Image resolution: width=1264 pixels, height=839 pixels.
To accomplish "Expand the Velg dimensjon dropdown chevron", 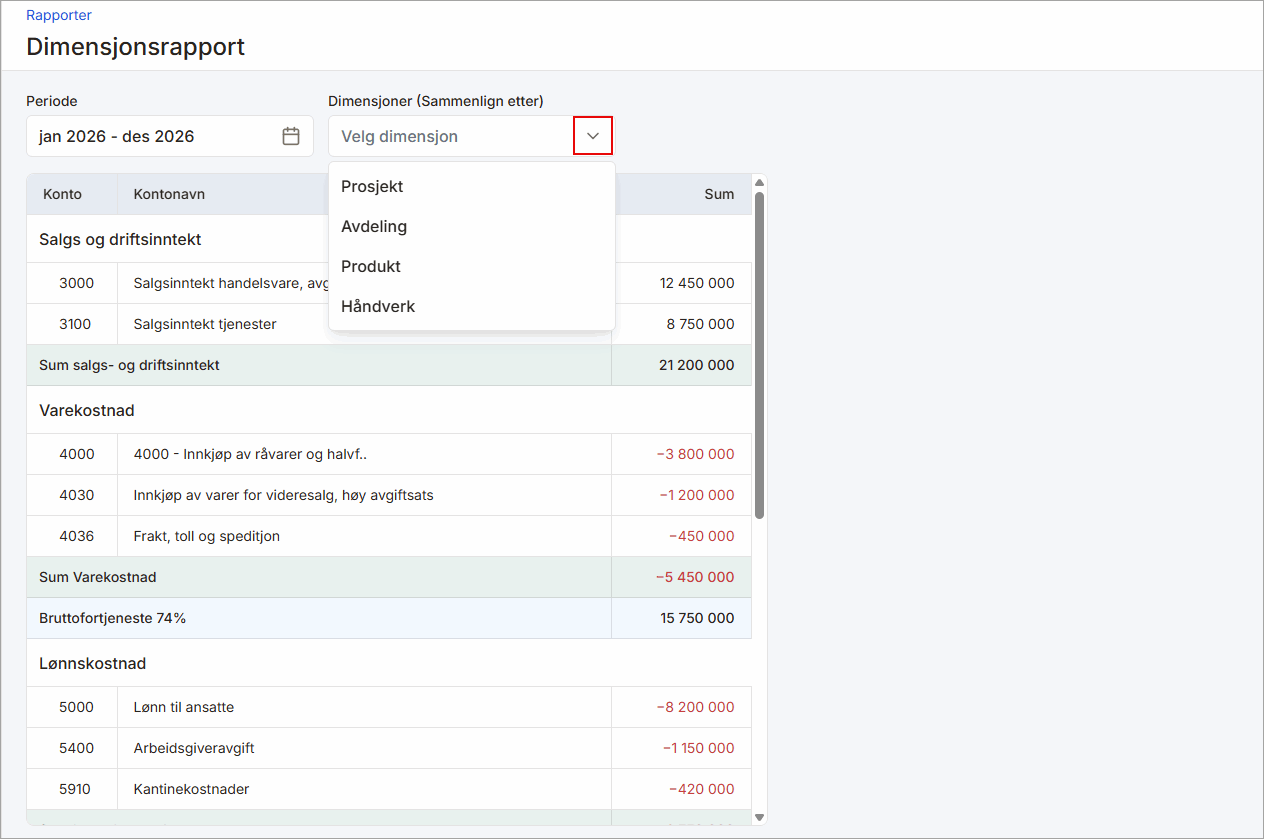I will pyautogui.click(x=593, y=136).
